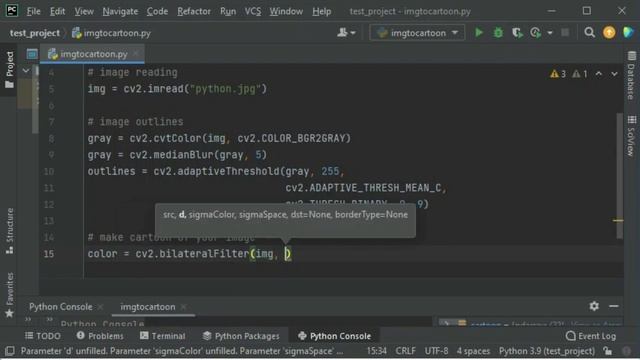This screenshot has width=640, height=360.
Task: Toggle the file read-only lock icon
Action: coord(607,351)
